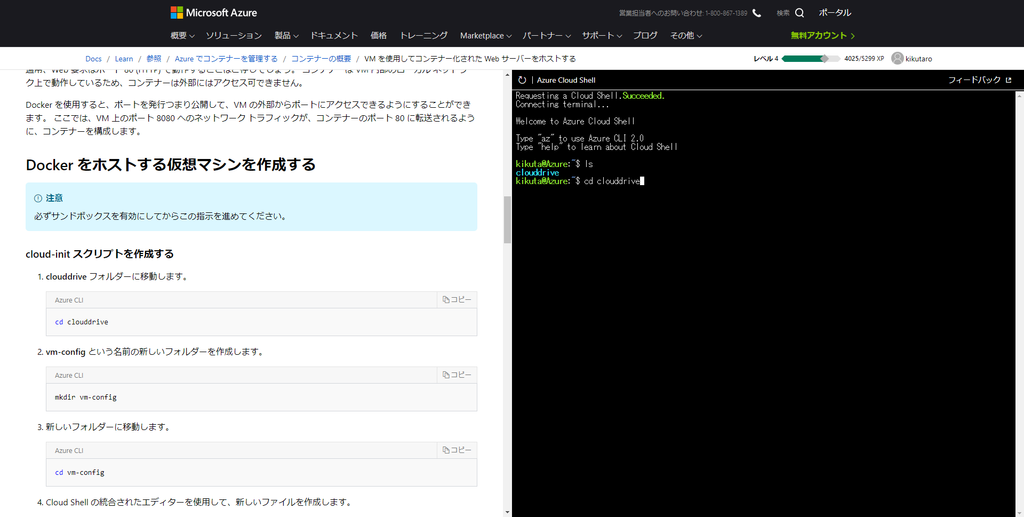Expand the 製品 dropdown menu
The width and height of the screenshot is (1024, 517).
coord(286,35)
